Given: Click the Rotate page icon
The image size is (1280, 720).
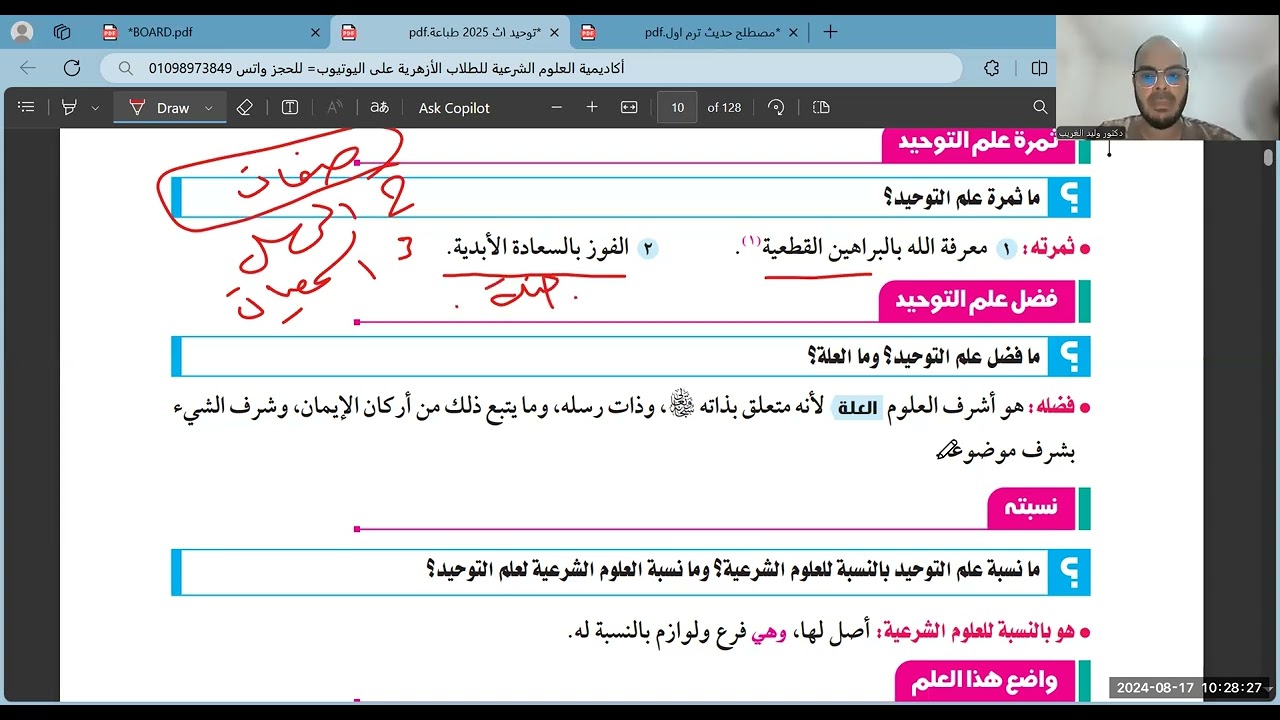Looking at the screenshot, I should (x=776, y=107).
